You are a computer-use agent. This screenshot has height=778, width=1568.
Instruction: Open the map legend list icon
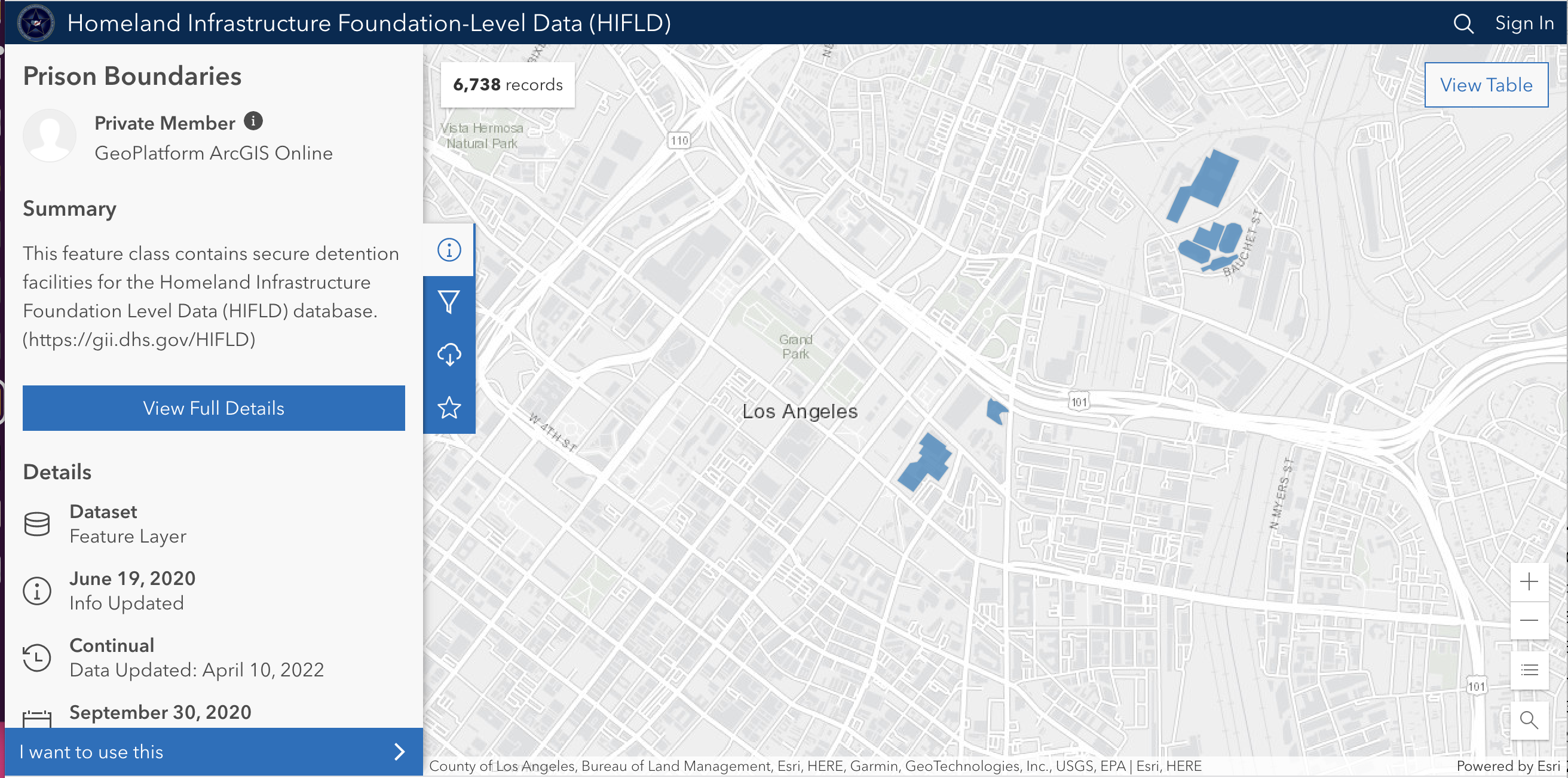pyautogui.click(x=1529, y=670)
